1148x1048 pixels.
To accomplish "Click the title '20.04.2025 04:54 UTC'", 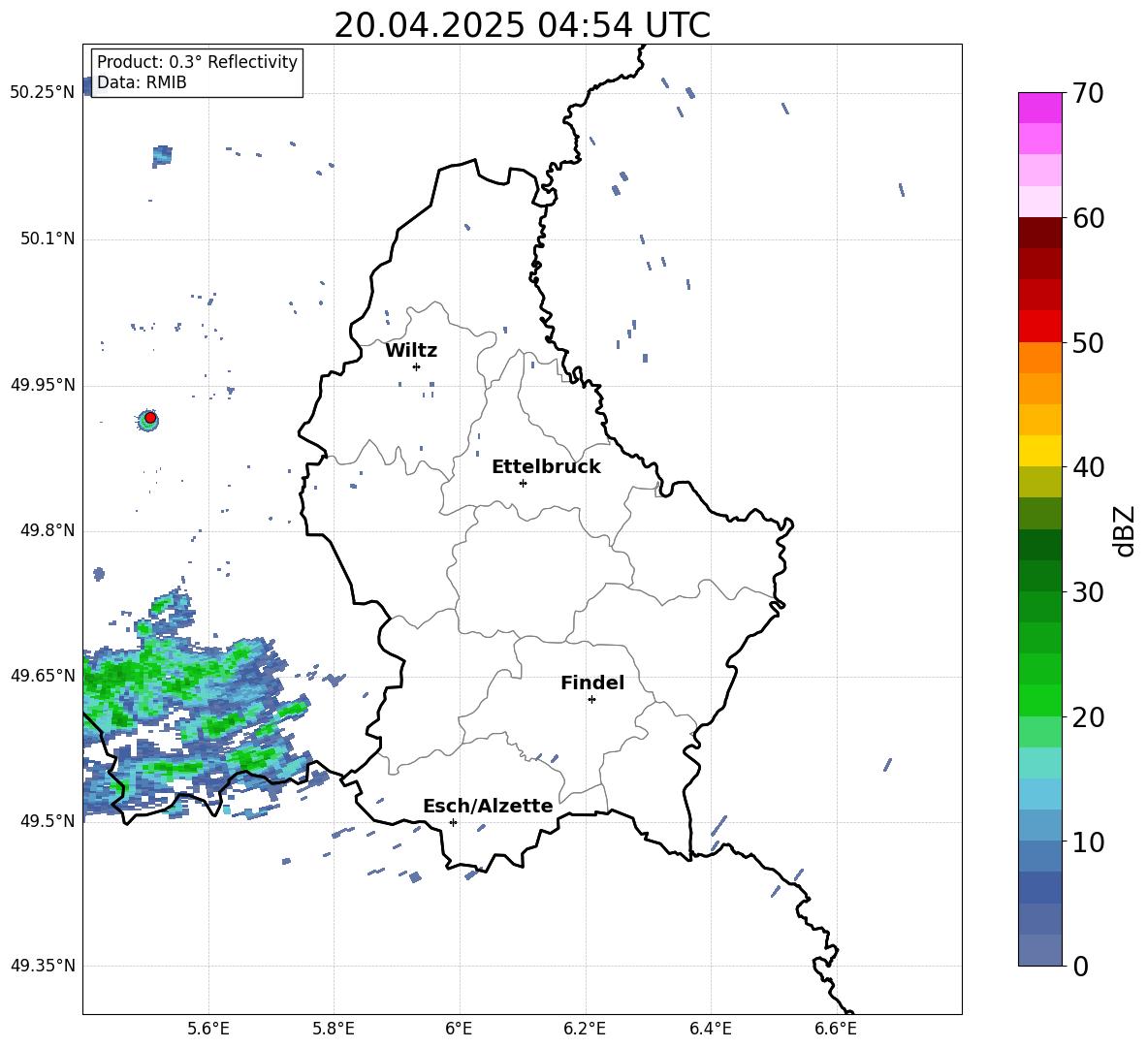I will tap(522, 25).
